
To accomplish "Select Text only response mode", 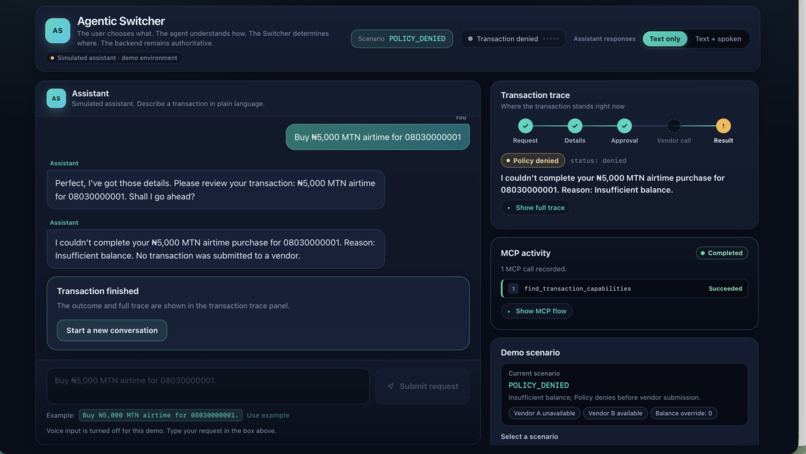I will pyautogui.click(x=664, y=39).
